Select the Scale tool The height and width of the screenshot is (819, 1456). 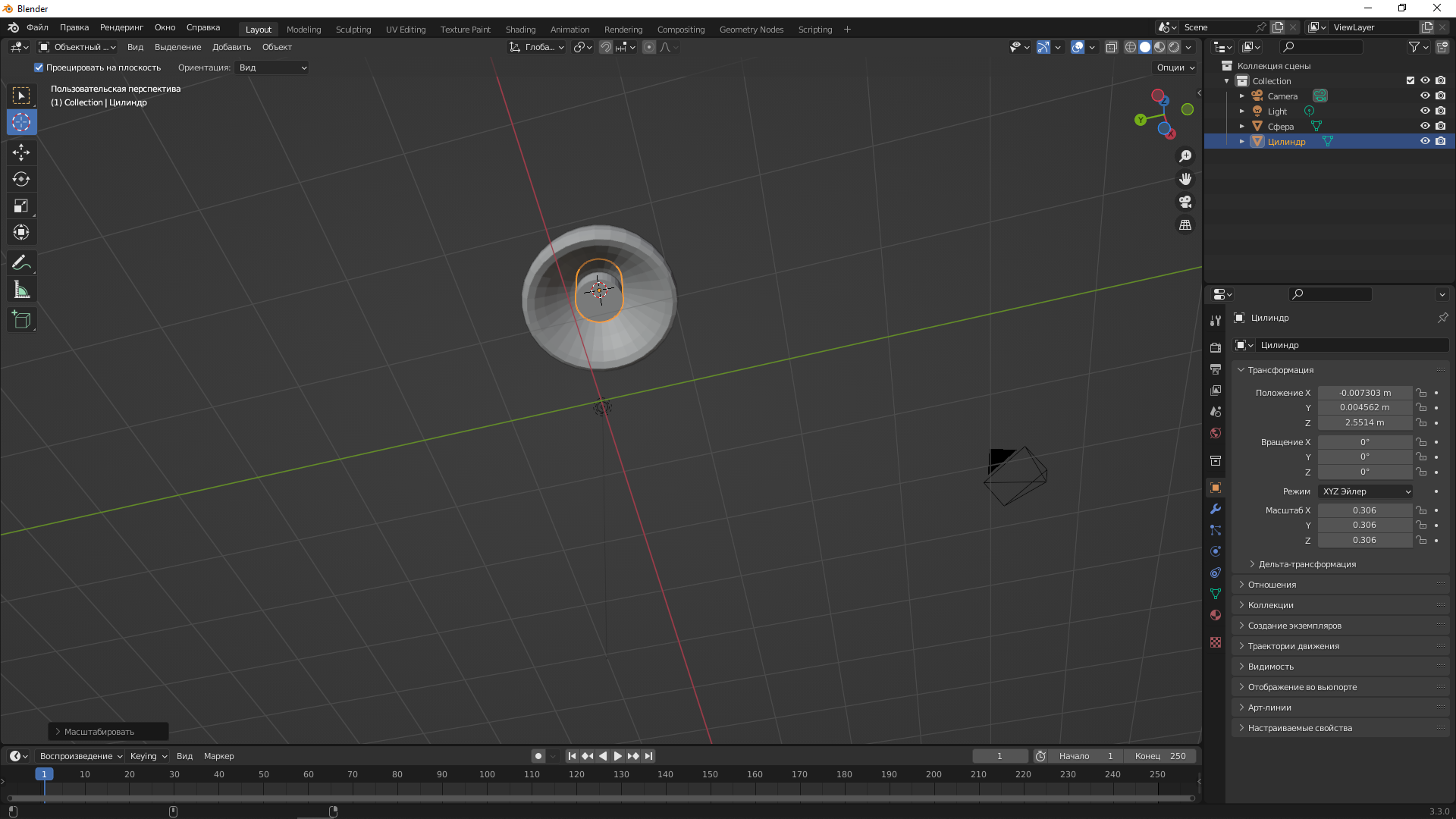(x=21, y=206)
